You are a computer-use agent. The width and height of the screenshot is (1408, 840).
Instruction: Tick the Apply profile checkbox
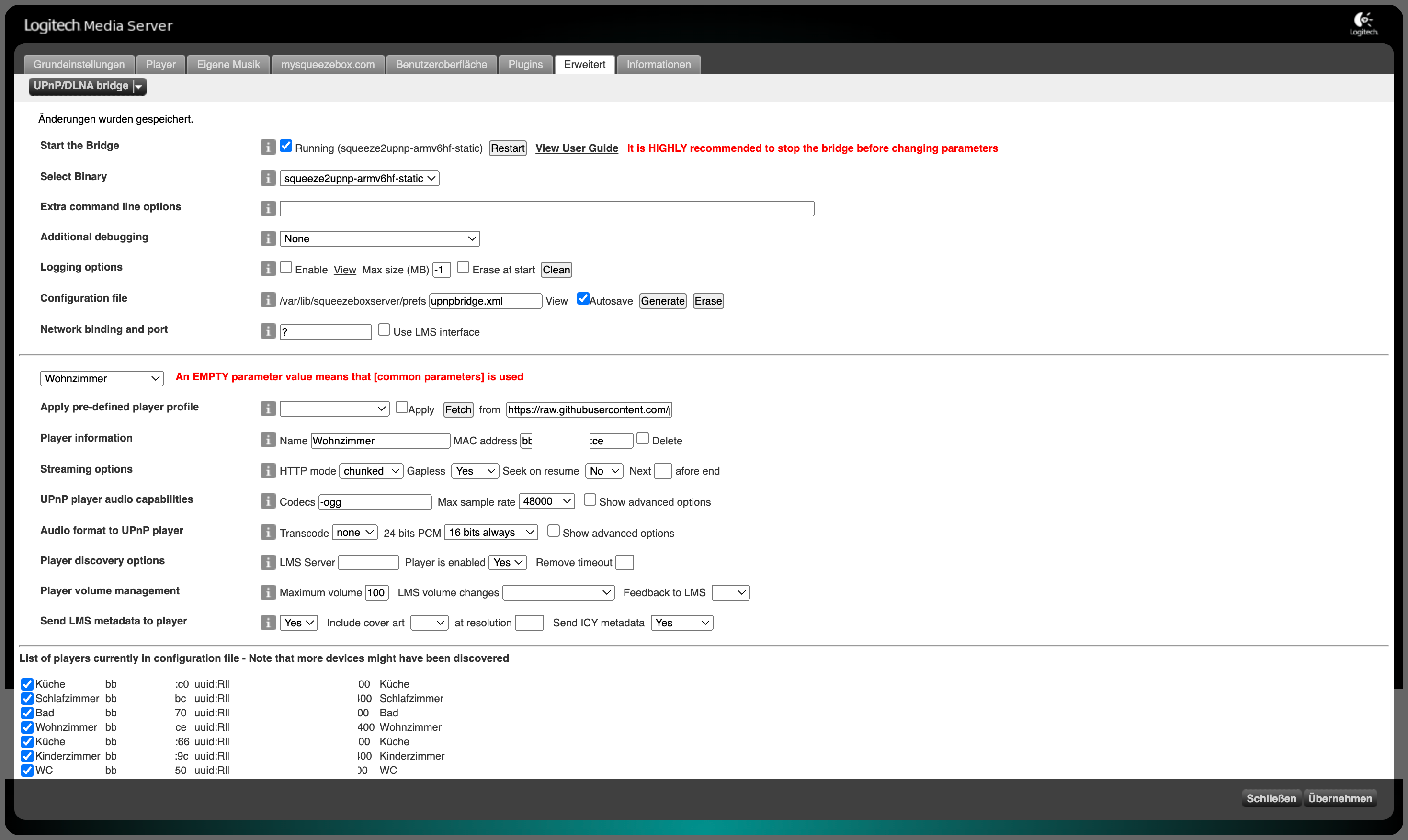coord(401,408)
